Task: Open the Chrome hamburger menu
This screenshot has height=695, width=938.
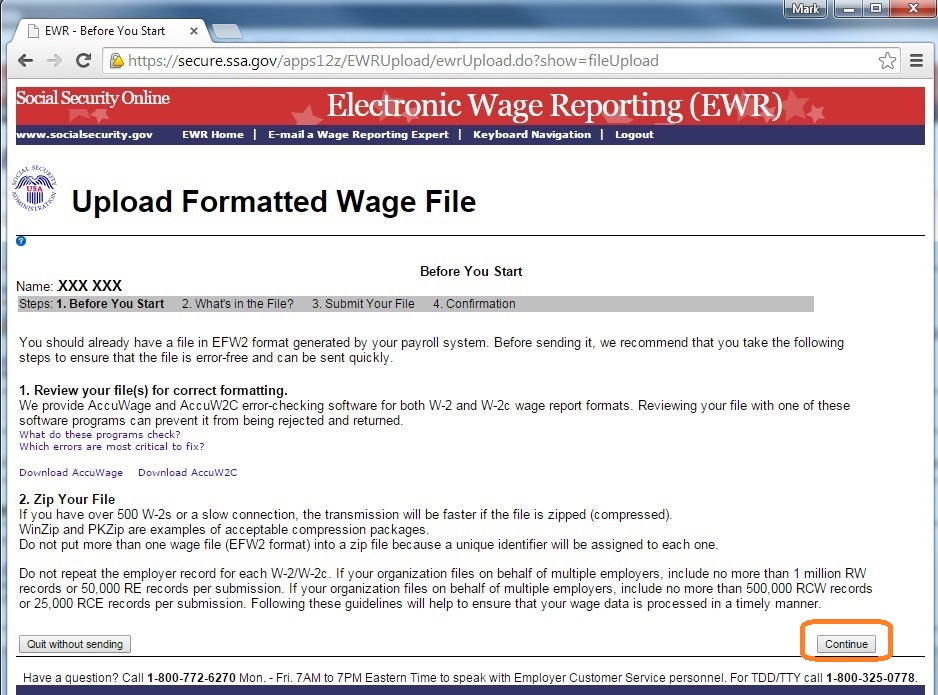Action: [916, 61]
